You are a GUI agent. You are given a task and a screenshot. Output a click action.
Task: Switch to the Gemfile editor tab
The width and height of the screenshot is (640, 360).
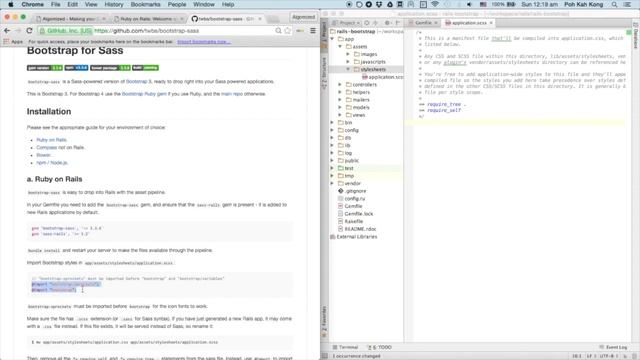tap(423, 23)
